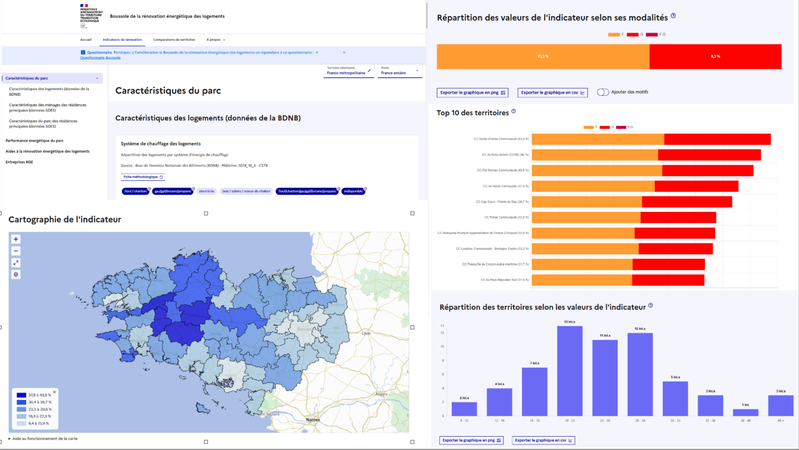Toggle the Ajouter des motifs switch
Viewport: 799px width, 450px height.
point(603,92)
